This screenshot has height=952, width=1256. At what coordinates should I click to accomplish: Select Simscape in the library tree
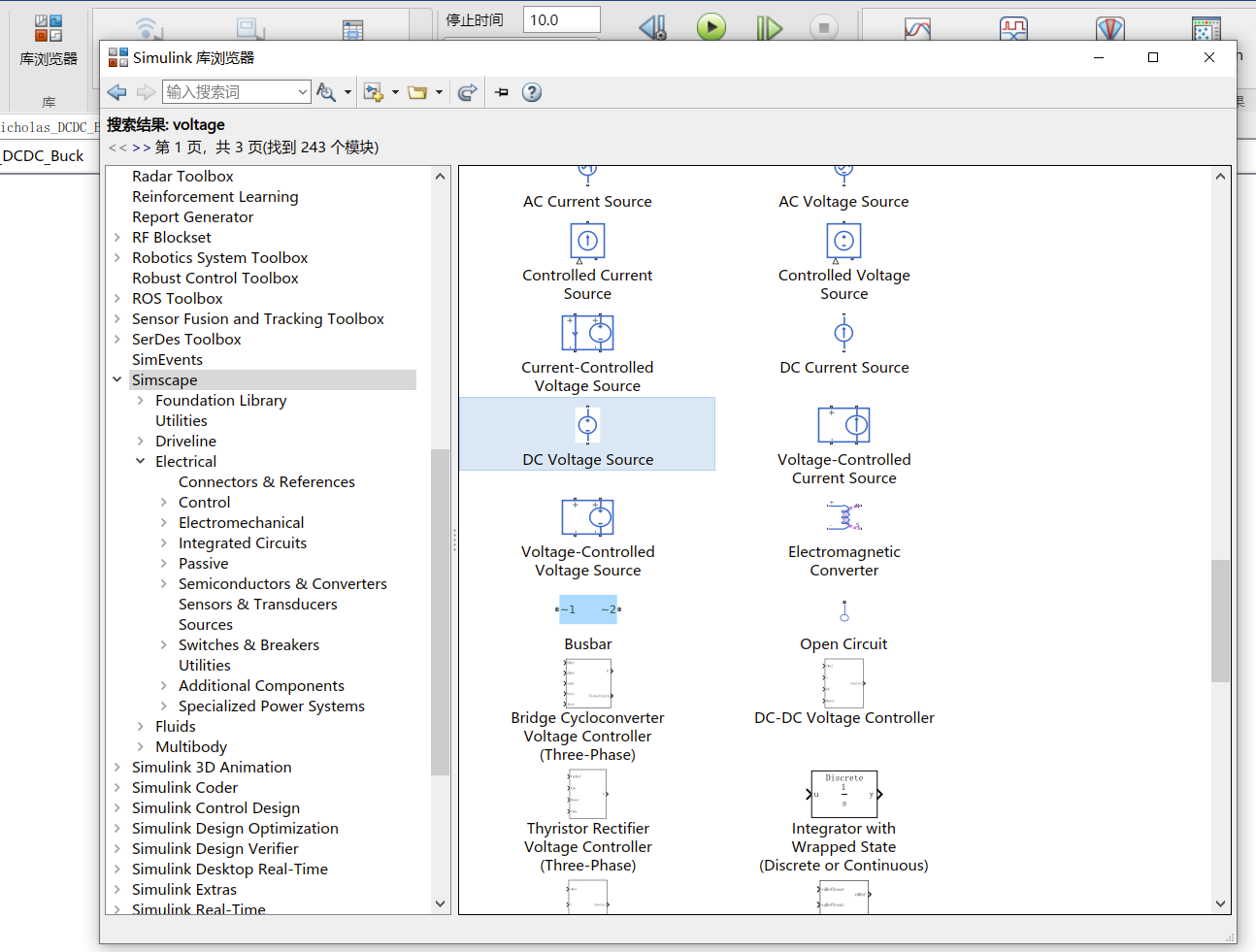point(163,379)
